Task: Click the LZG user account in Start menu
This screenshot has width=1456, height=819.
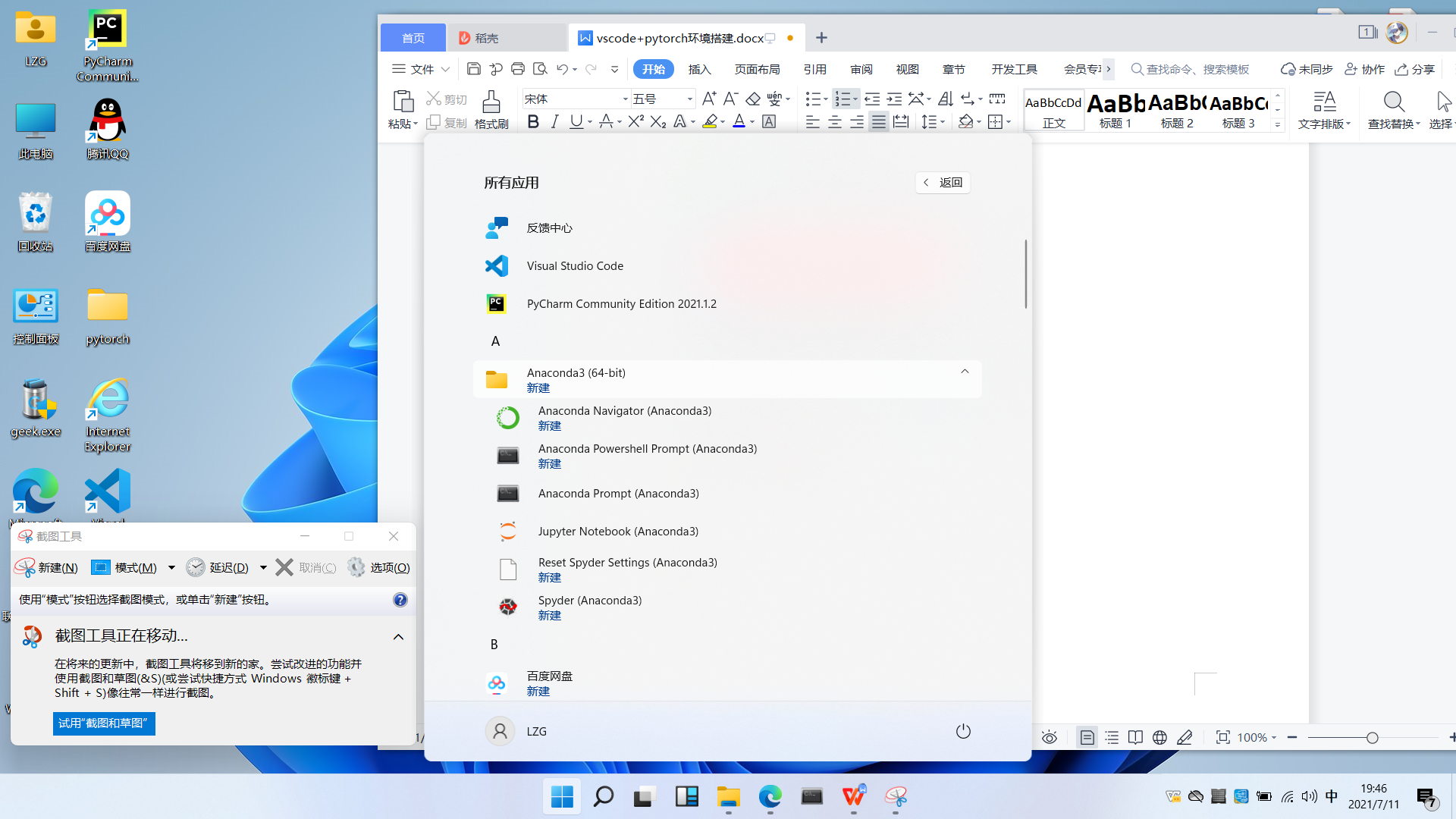Action: [x=516, y=731]
